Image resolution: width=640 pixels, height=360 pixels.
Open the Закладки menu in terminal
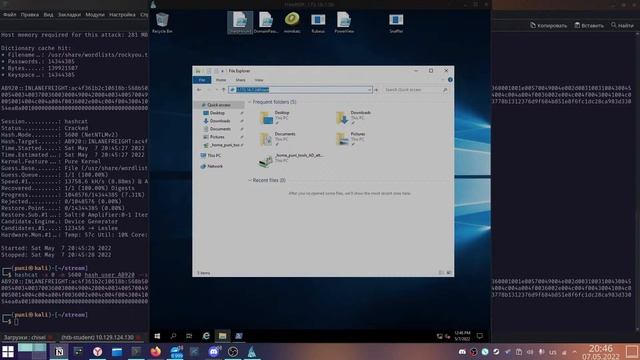[69, 15]
